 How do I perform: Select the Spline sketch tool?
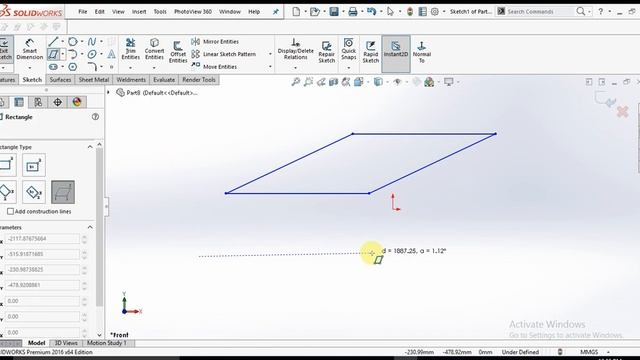(92, 42)
